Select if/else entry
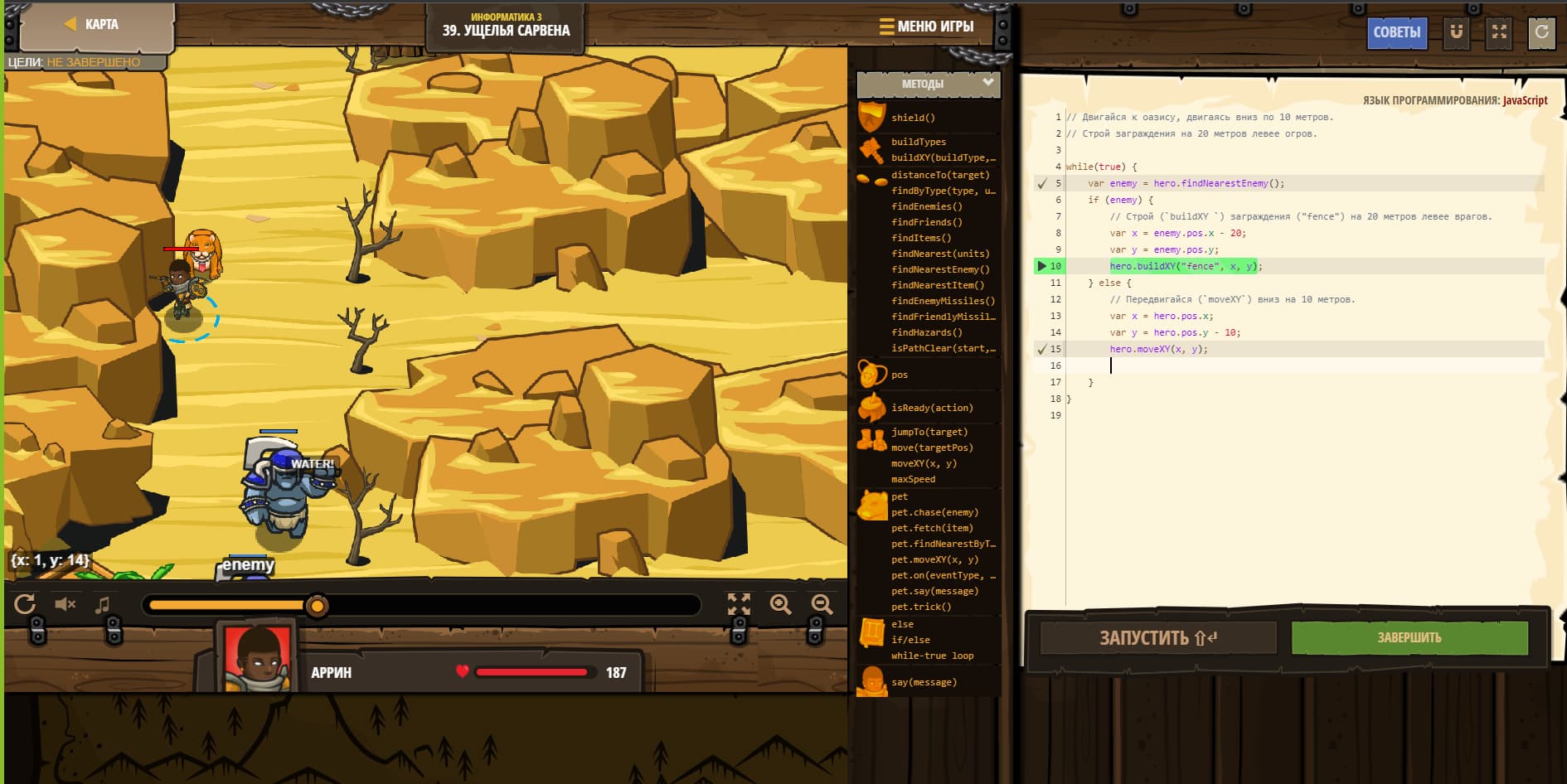The width and height of the screenshot is (1567, 784). 910,640
